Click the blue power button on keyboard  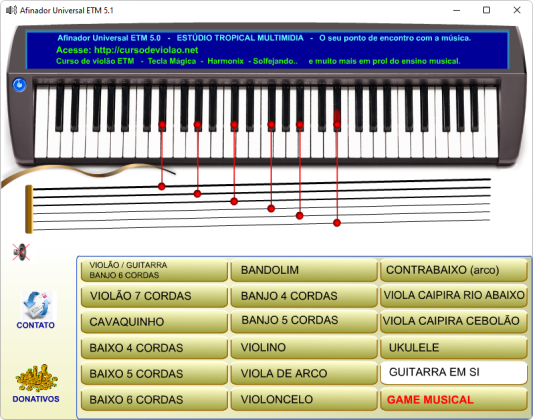click(19, 85)
